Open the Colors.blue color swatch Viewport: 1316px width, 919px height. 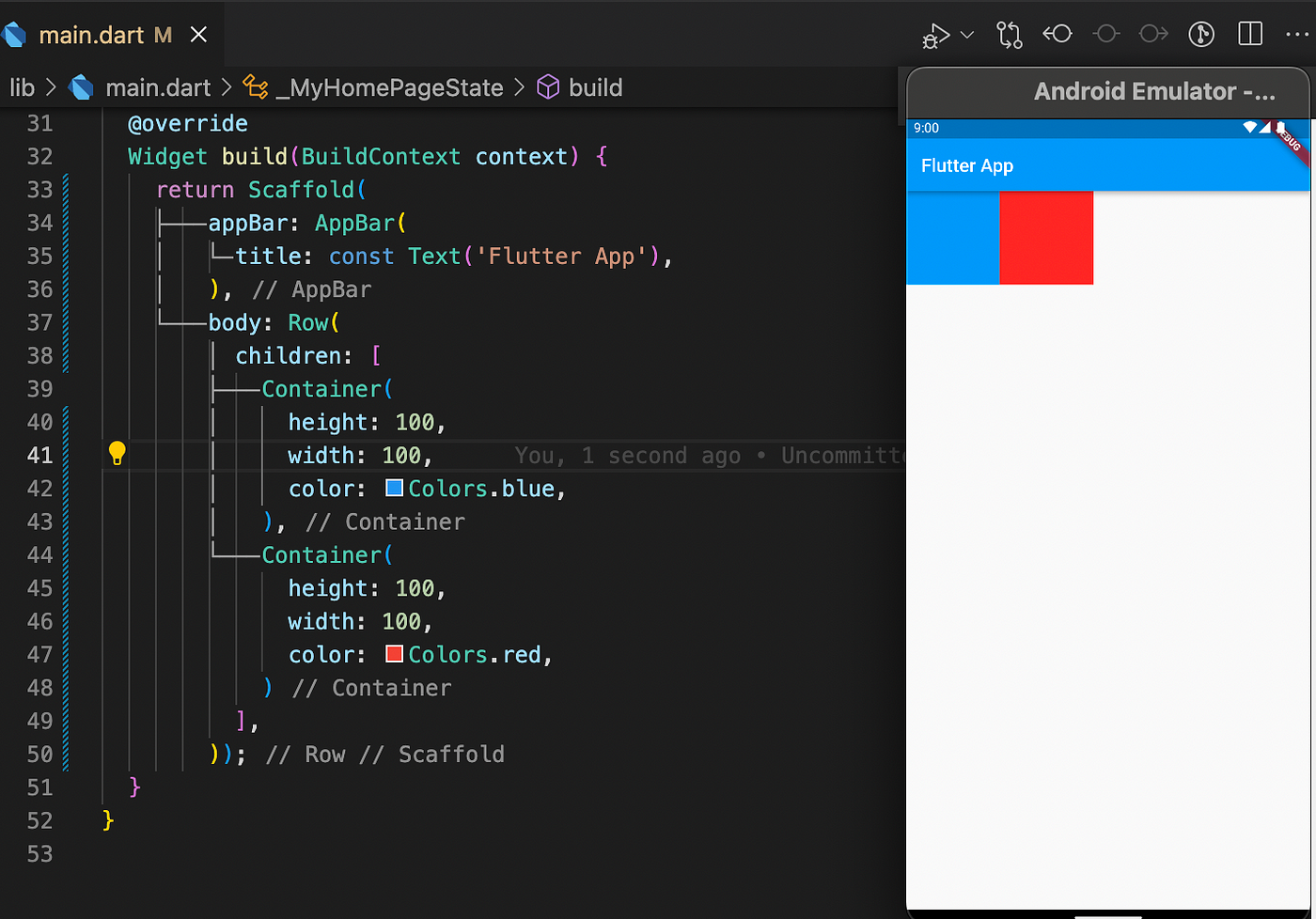pos(395,489)
